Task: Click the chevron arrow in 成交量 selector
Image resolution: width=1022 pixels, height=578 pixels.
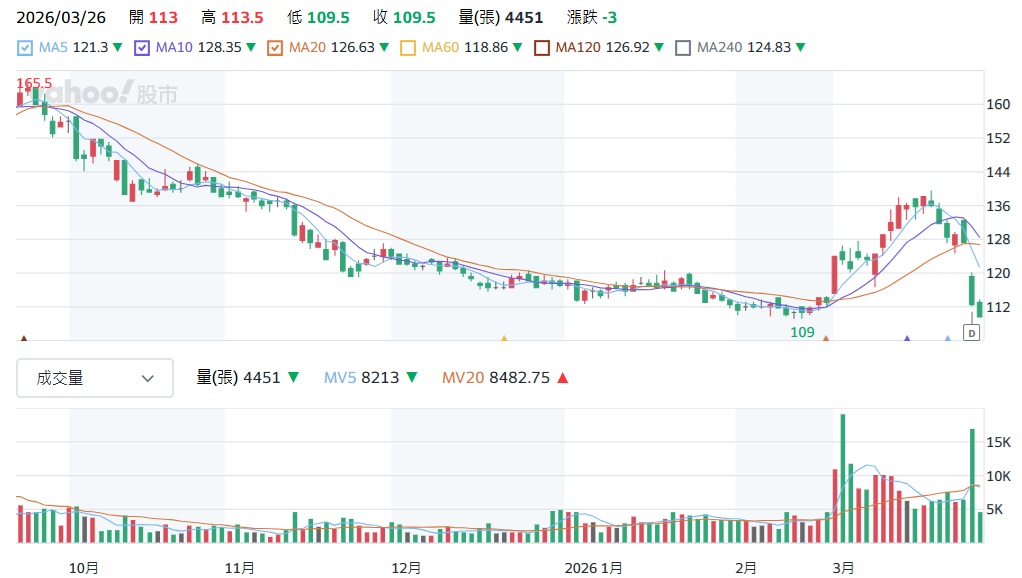Action: pyautogui.click(x=148, y=378)
